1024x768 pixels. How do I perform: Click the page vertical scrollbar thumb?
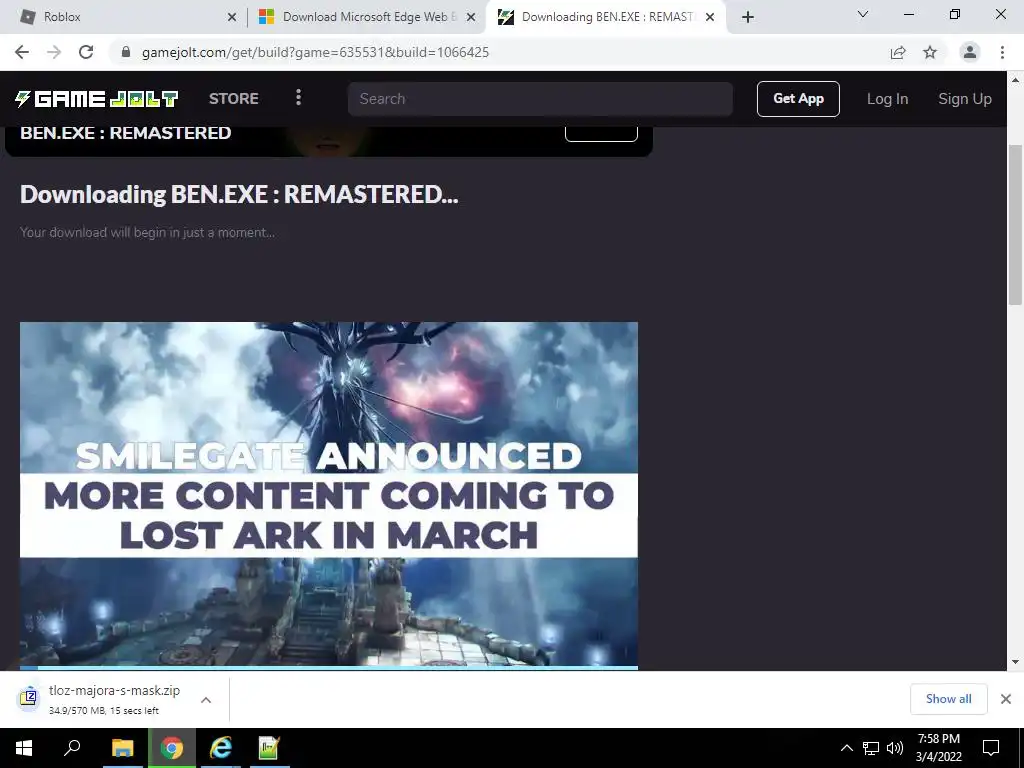pyautogui.click(x=1015, y=224)
